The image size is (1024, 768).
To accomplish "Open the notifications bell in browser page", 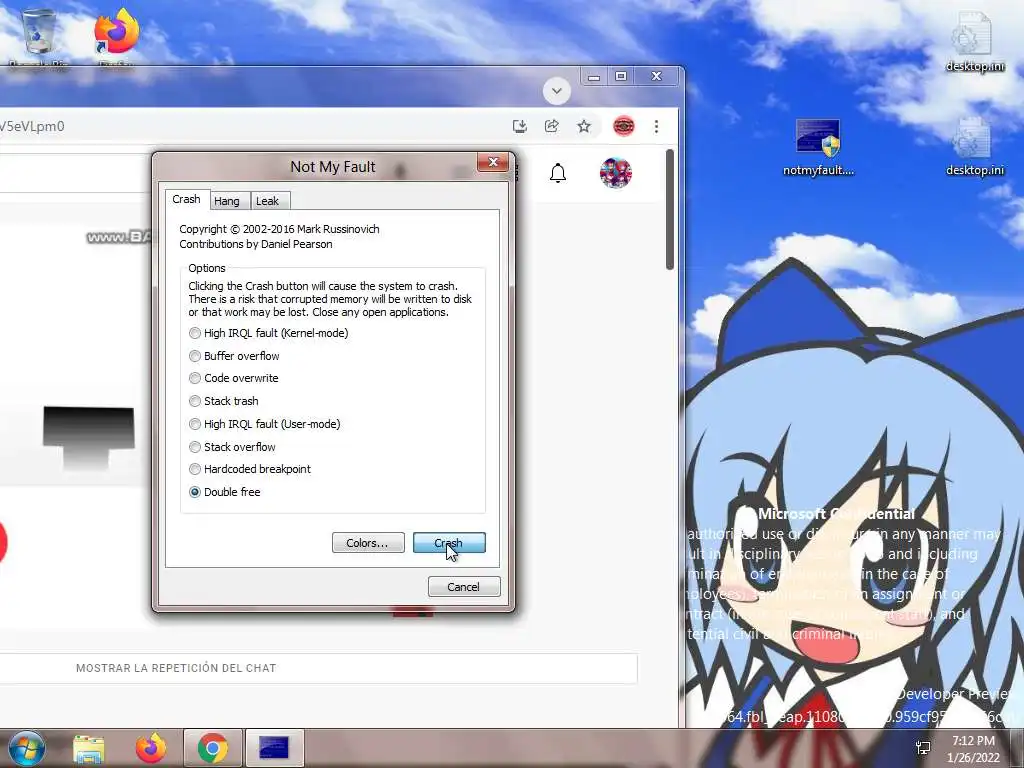I will tap(558, 173).
